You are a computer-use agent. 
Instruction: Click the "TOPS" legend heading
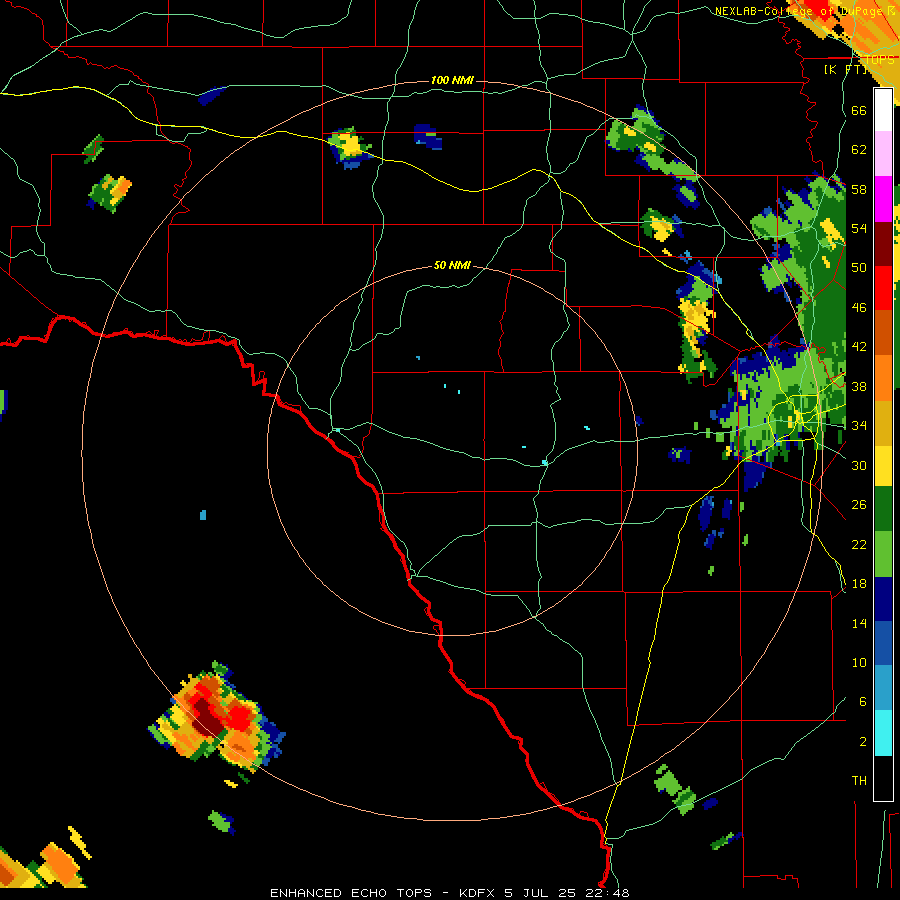tap(880, 60)
